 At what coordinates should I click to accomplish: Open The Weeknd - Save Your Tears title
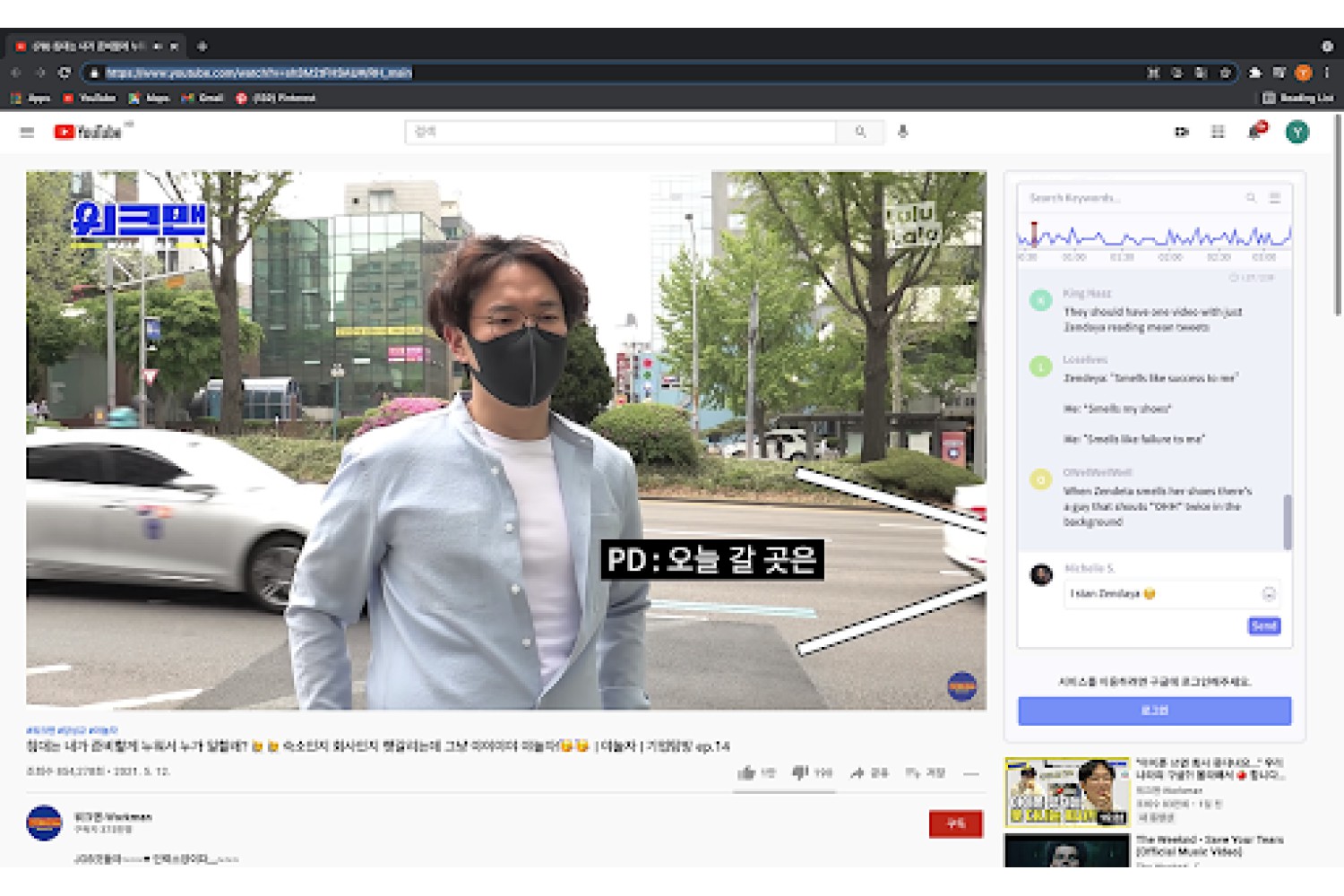click(x=1210, y=846)
